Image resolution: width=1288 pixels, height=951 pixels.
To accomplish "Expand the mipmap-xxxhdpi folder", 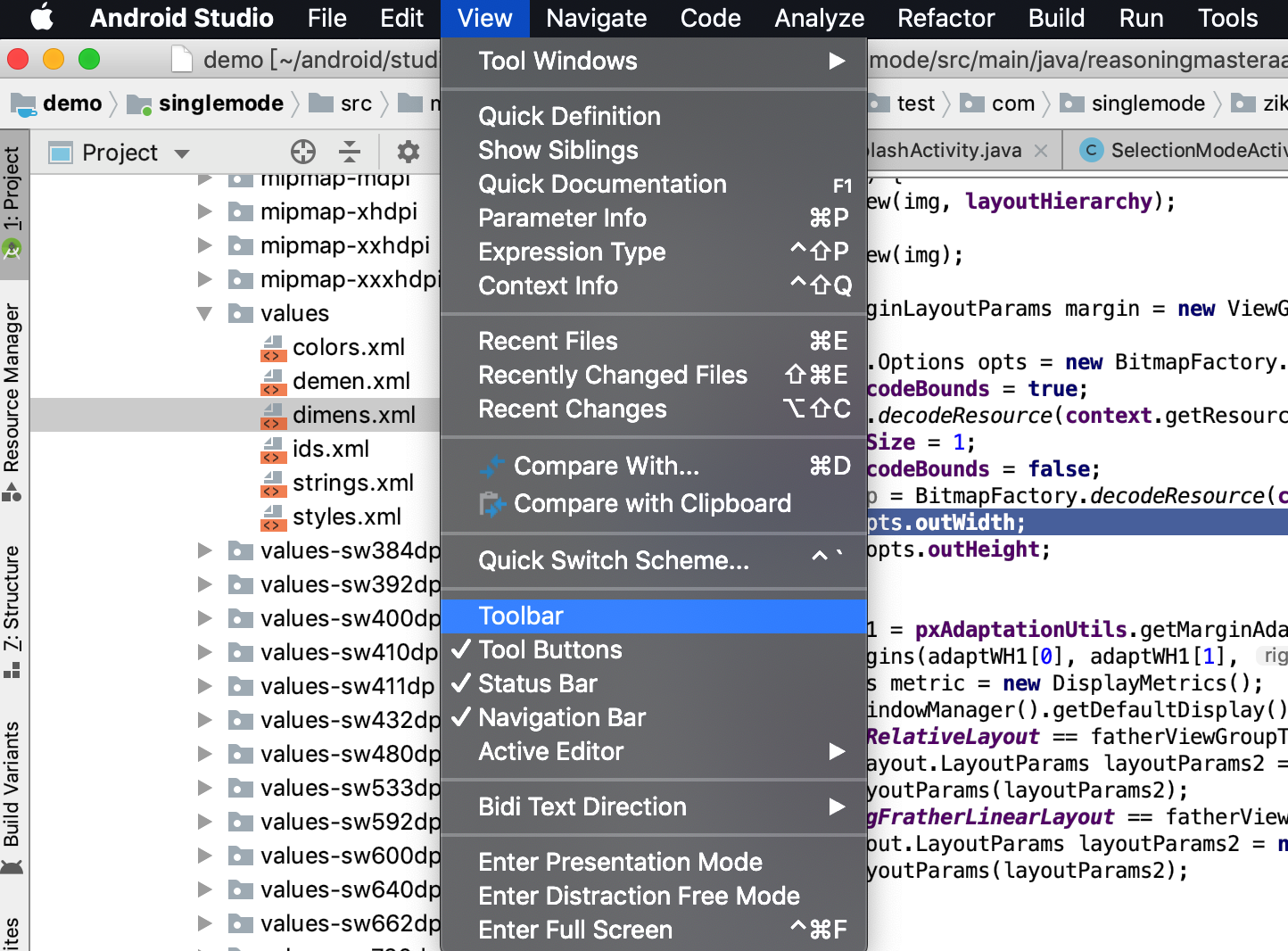I will pyautogui.click(x=205, y=279).
